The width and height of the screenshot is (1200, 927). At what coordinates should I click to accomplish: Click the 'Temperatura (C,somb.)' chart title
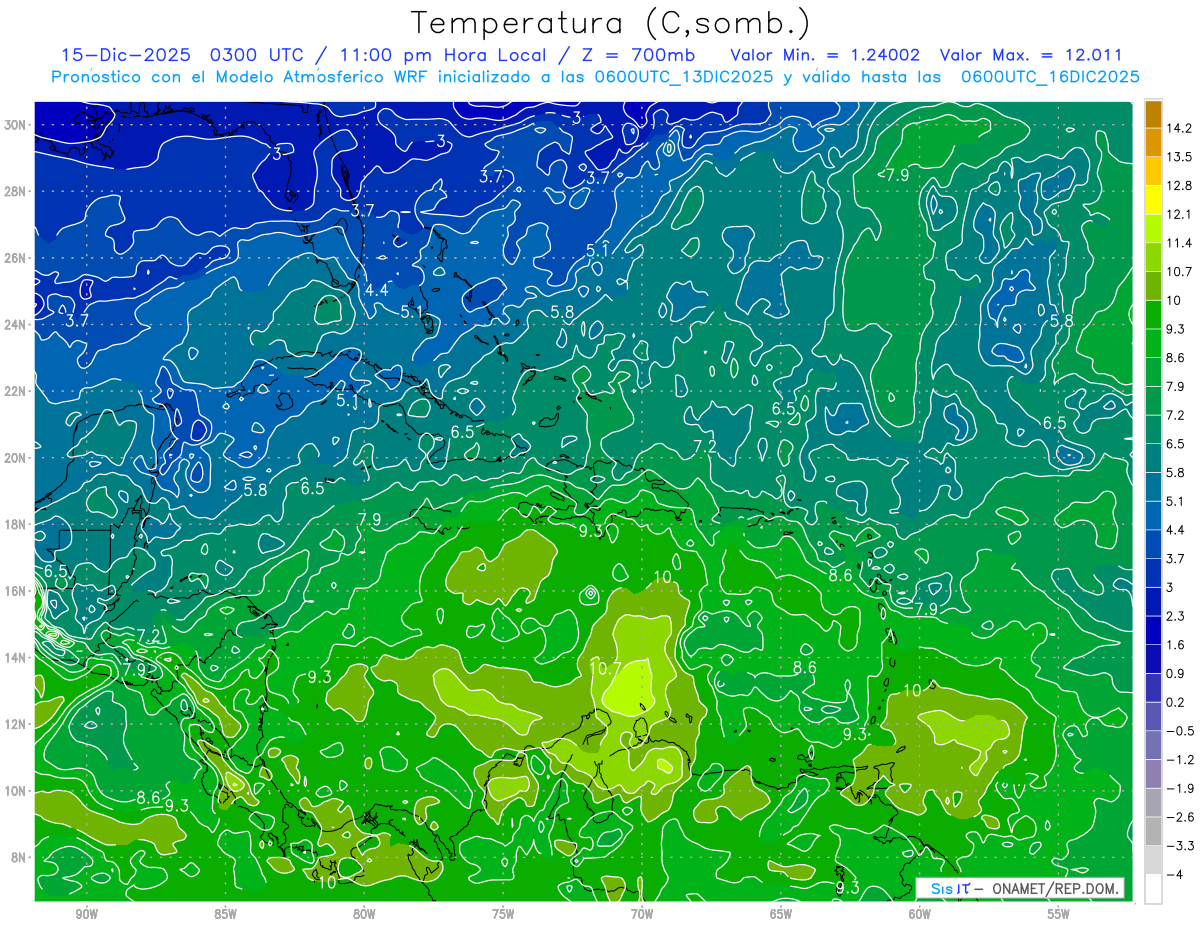(611, 23)
